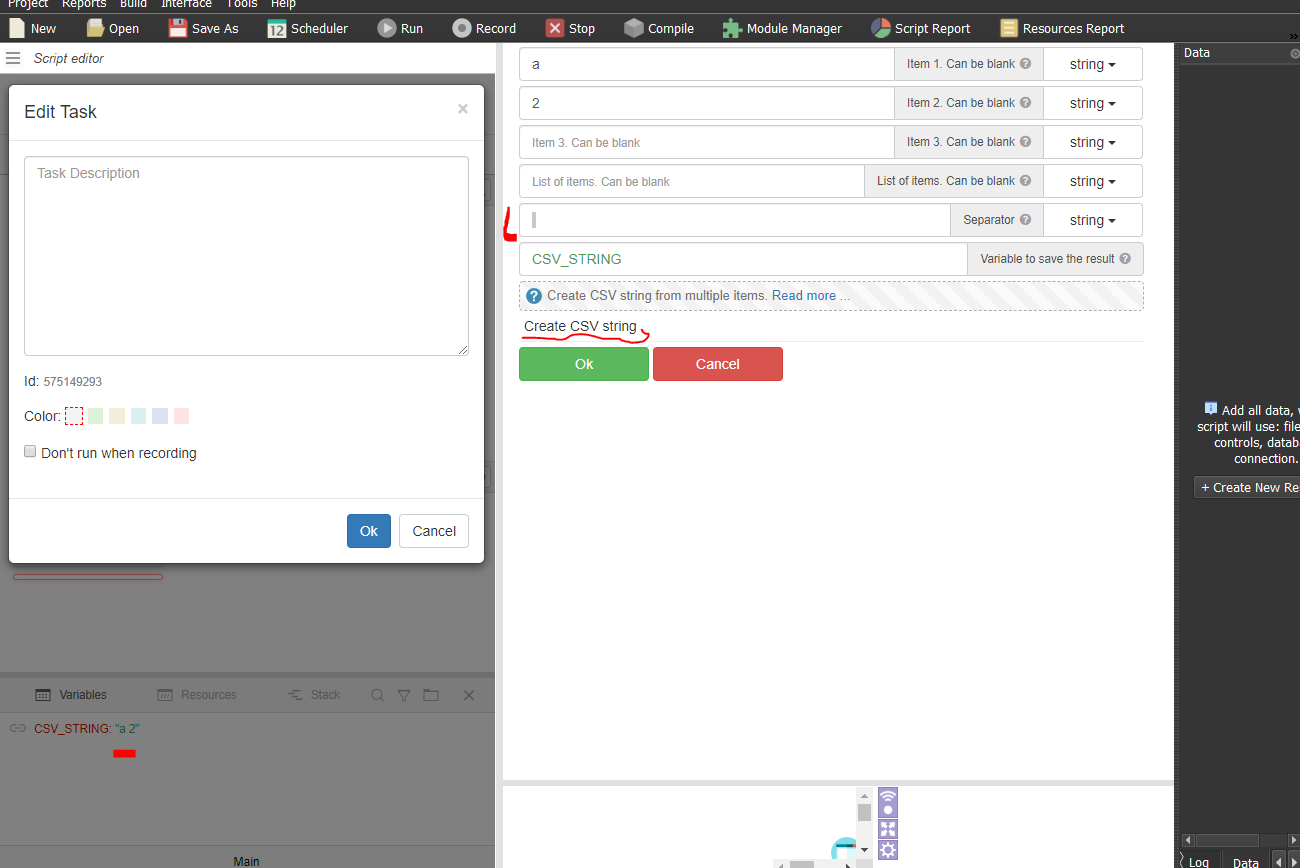This screenshot has width=1300, height=868.
Task: Click into the Task Description text area
Action: click(246, 256)
